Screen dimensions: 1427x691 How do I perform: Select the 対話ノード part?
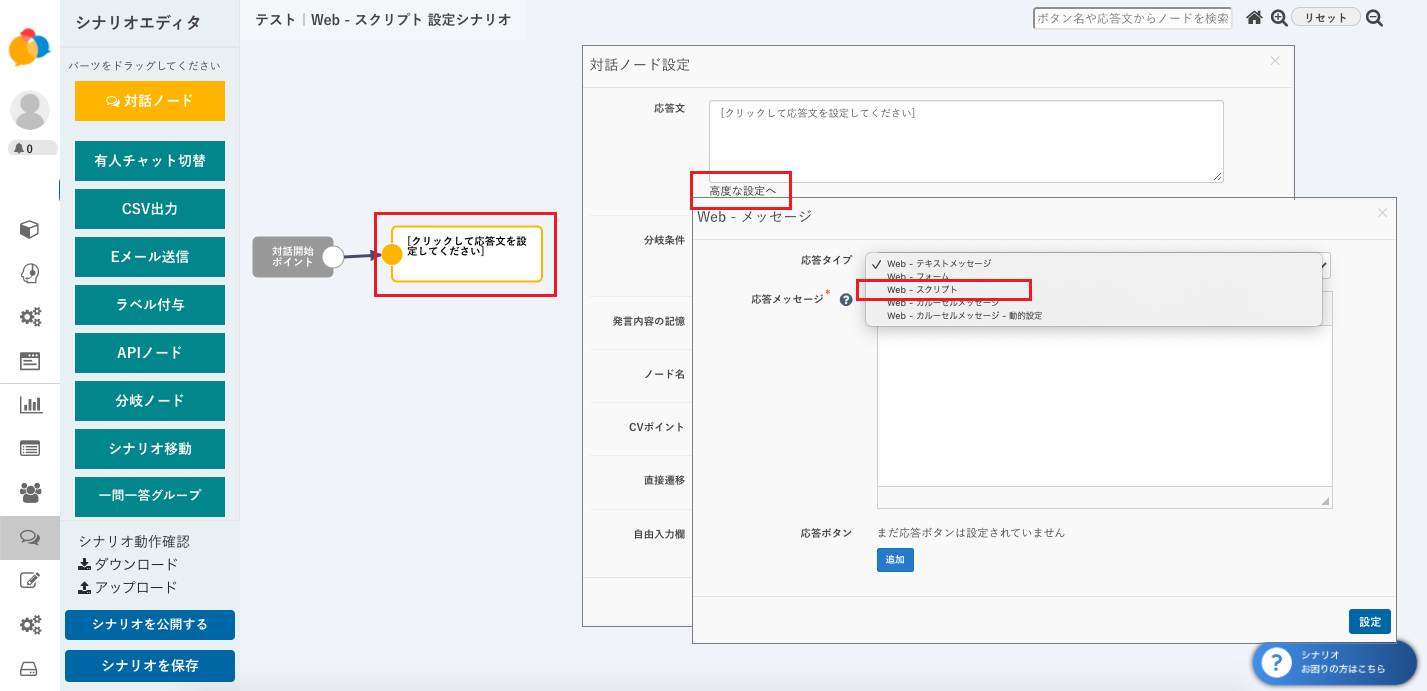pos(150,101)
